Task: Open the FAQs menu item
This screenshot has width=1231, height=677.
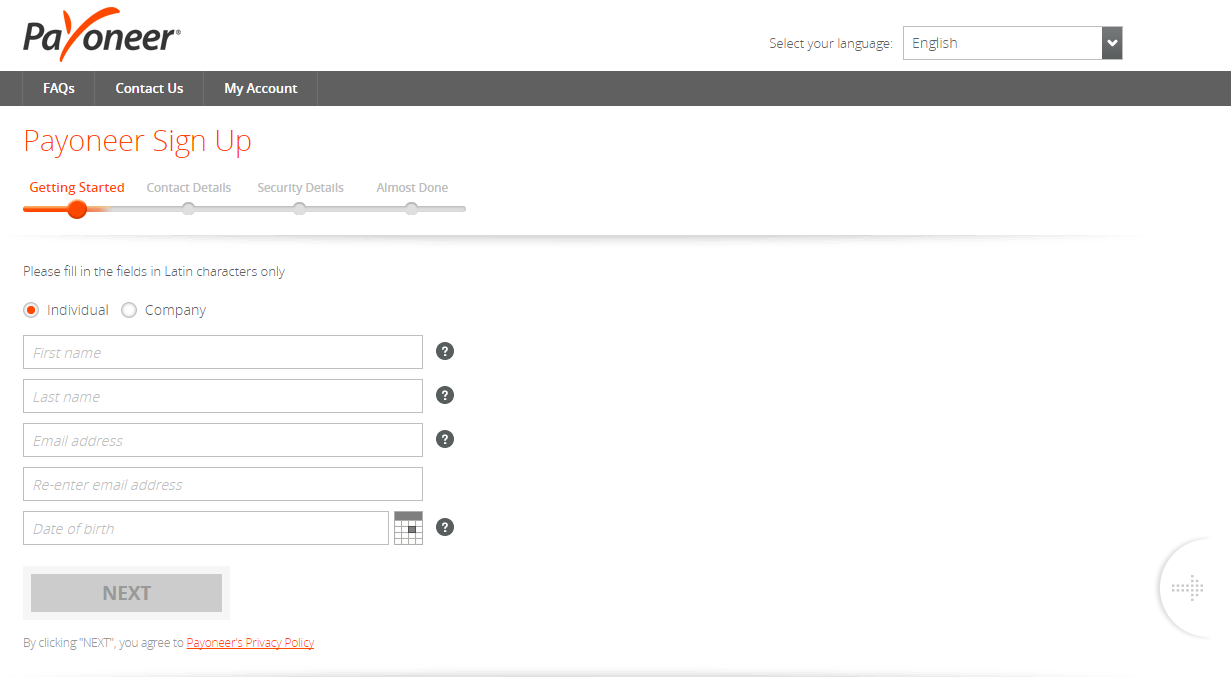Action: pos(59,88)
